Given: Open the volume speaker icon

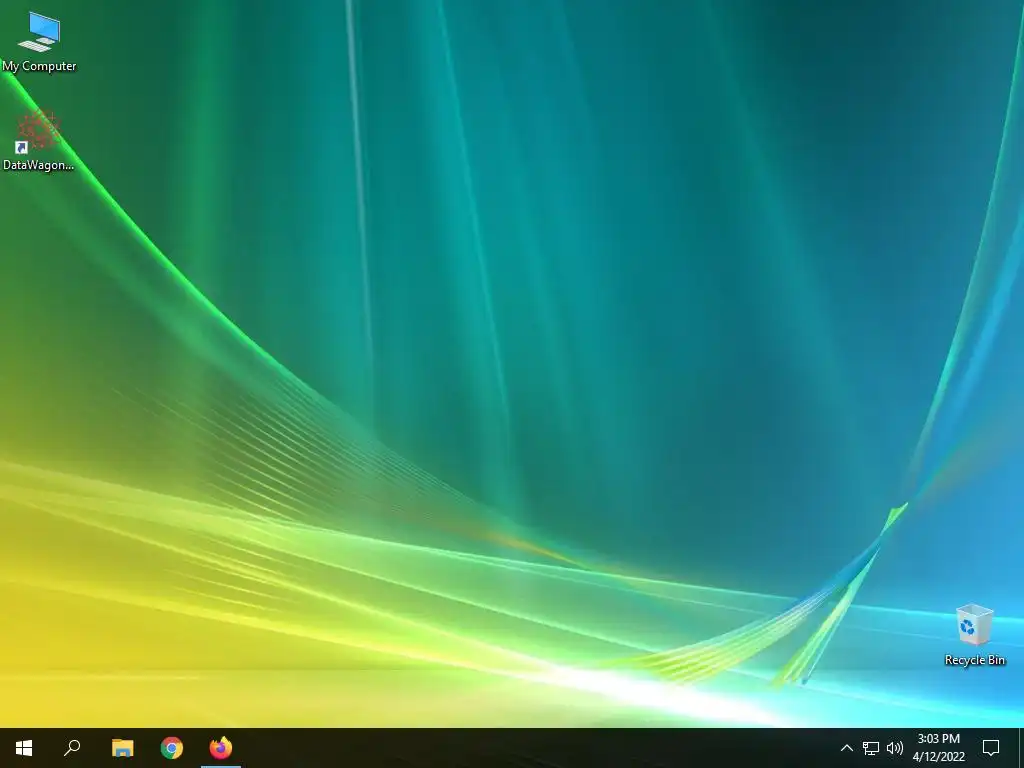Looking at the screenshot, I should [895, 748].
